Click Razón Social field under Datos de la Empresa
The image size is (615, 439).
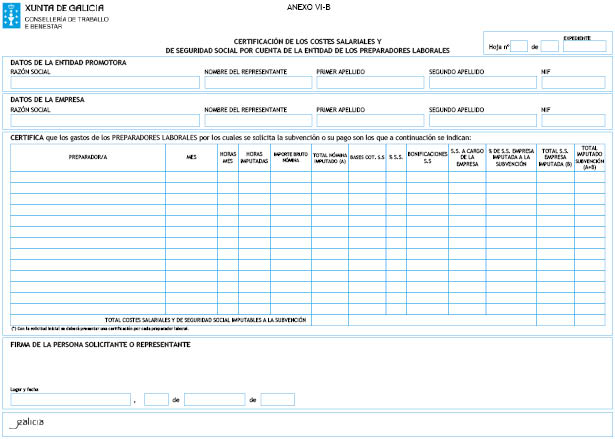click(x=104, y=120)
